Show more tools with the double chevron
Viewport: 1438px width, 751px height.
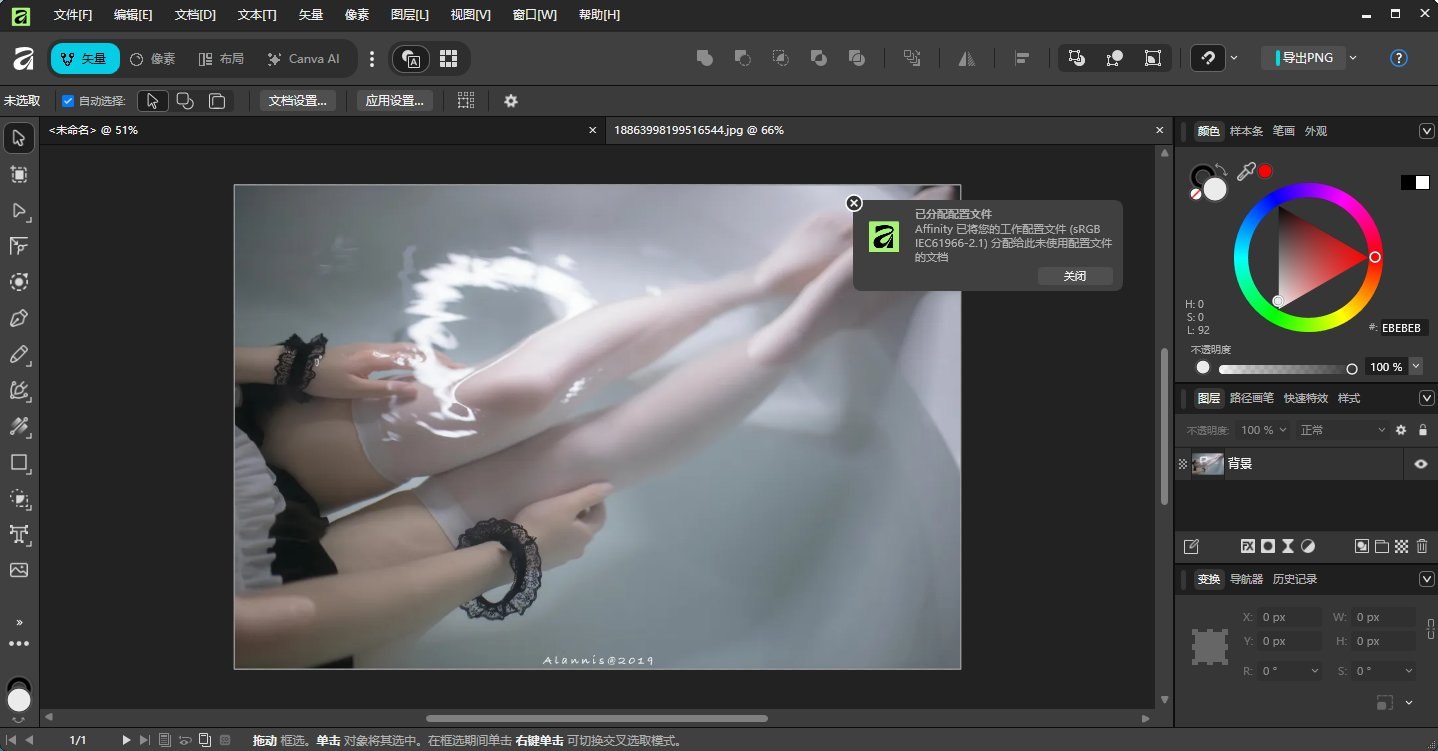point(19,622)
